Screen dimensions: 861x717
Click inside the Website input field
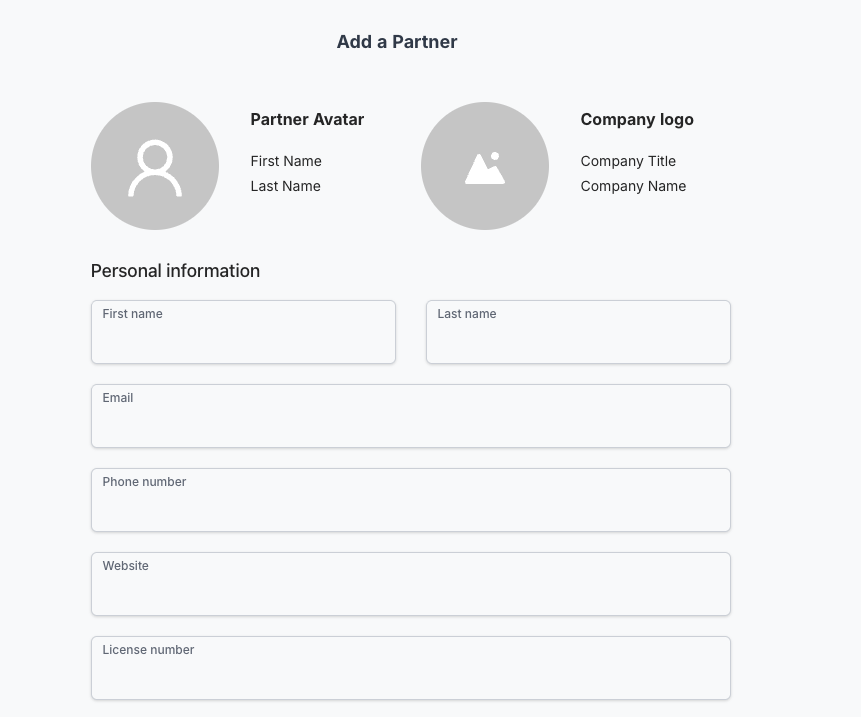(x=410, y=589)
